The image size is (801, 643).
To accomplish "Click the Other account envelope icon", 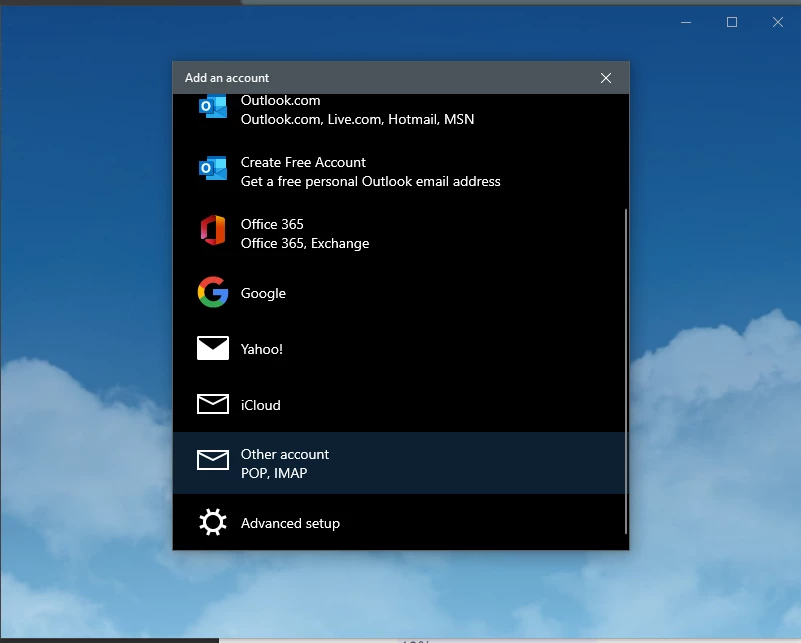I will point(213,460).
